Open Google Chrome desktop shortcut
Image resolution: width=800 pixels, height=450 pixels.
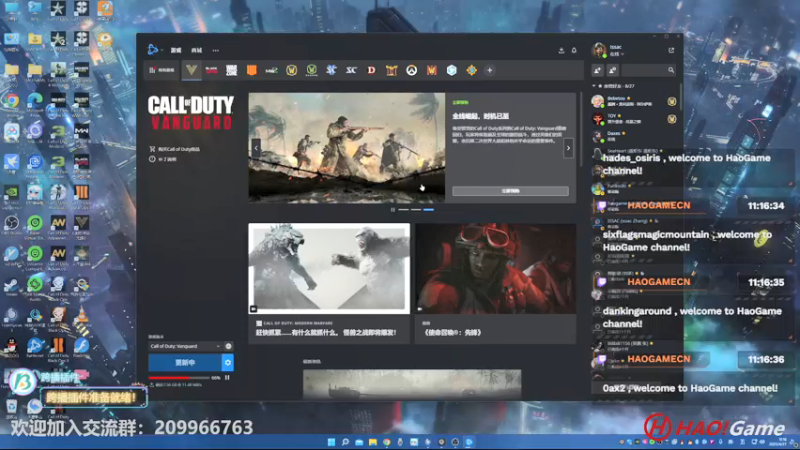click(11, 103)
